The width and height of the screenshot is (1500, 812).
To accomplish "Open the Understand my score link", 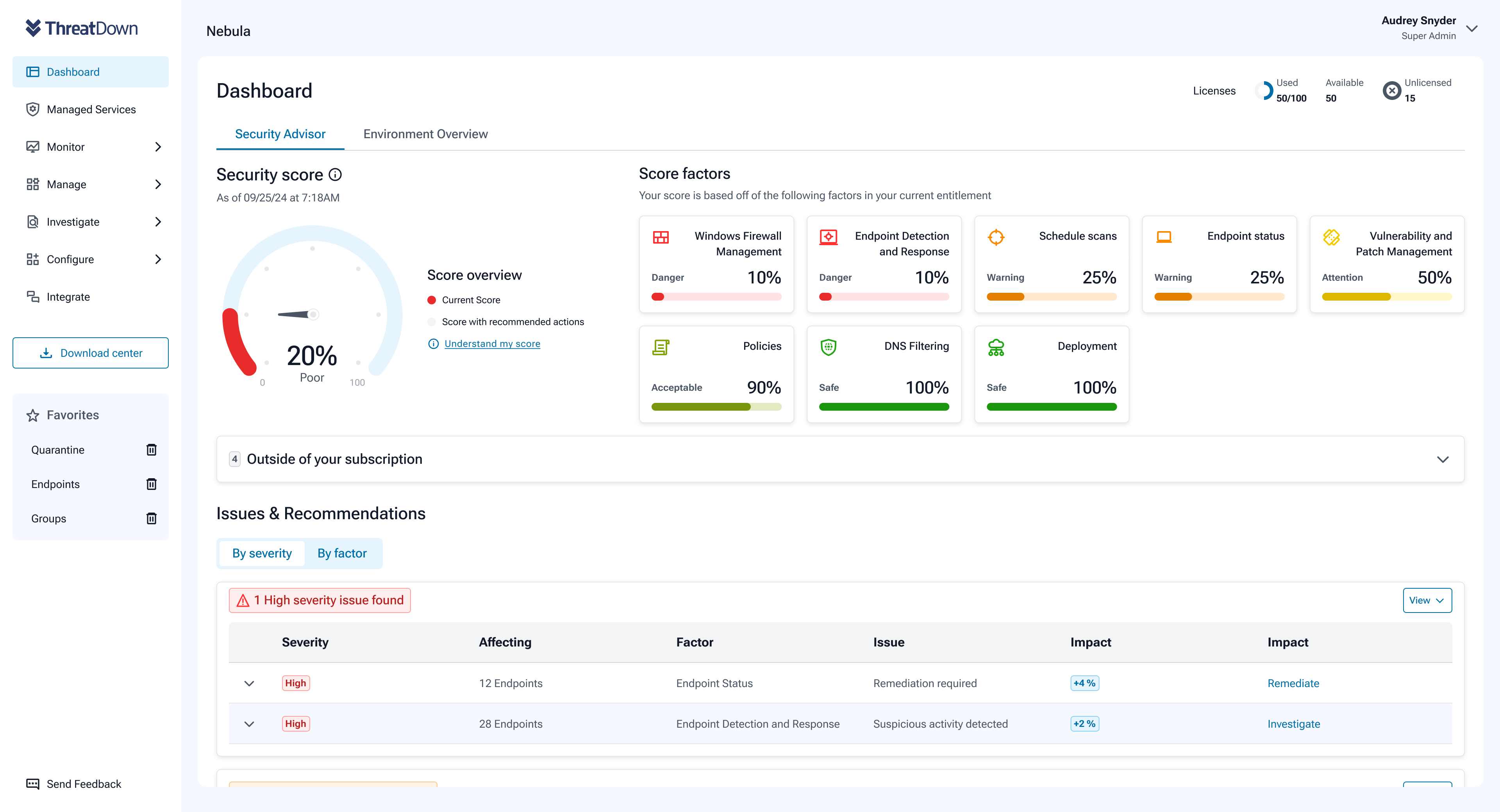I will click(x=492, y=344).
